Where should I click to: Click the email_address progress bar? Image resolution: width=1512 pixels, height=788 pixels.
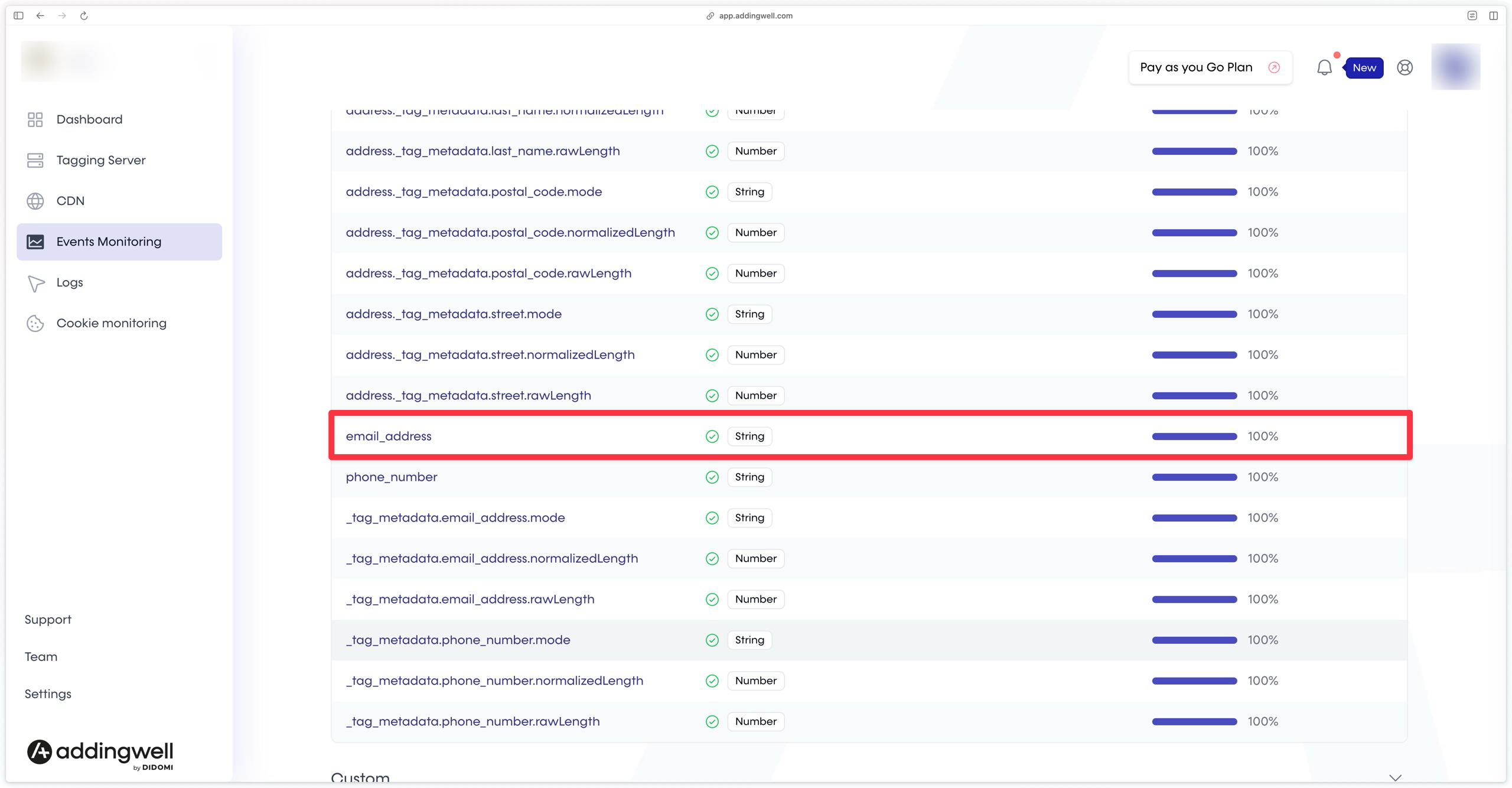click(x=1194, y=437)
